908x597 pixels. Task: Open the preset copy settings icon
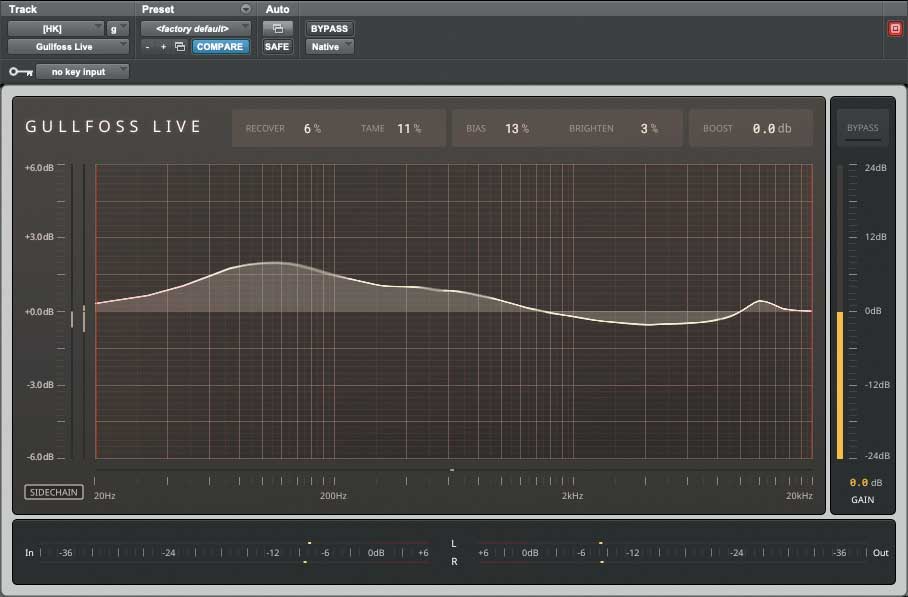(180, 46)
